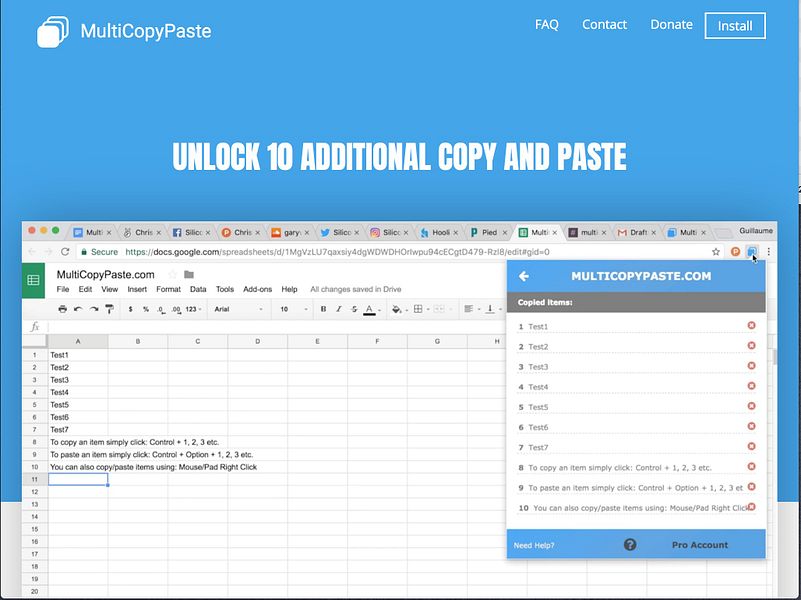Delete the Test1 copied item
This screenshot has height=600, width=801.
click(x=752, y=326)
